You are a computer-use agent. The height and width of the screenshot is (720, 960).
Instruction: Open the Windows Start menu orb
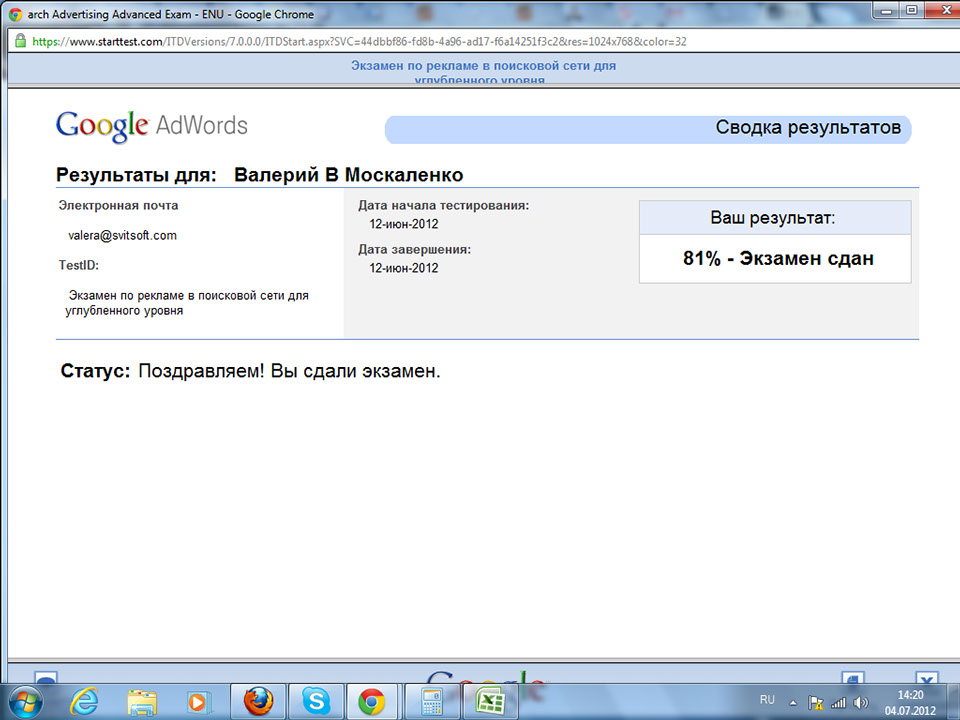[x=26, y=702]
